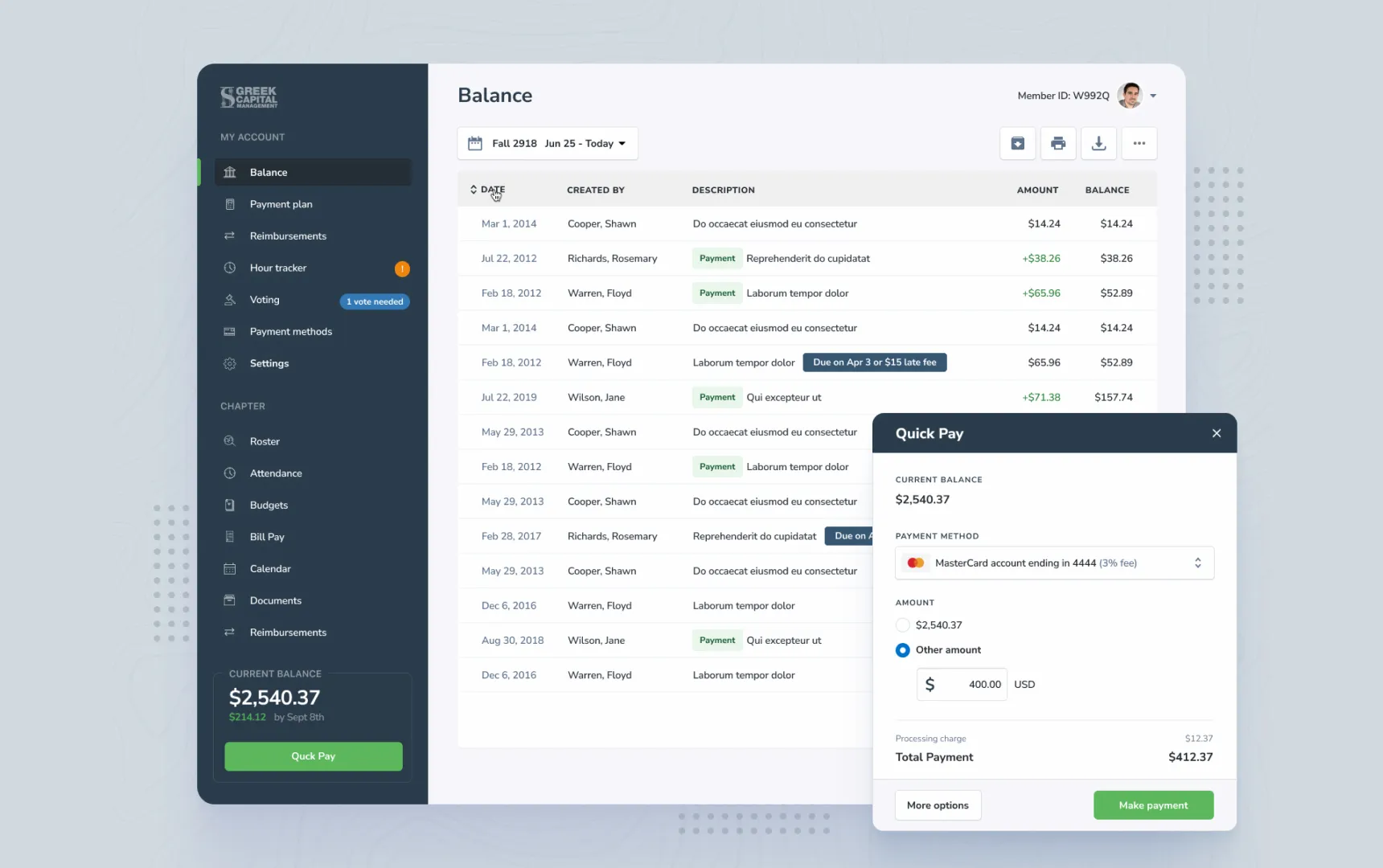
Task: Click the calendar icon in date filter
Action: click(x=475, y=144)
